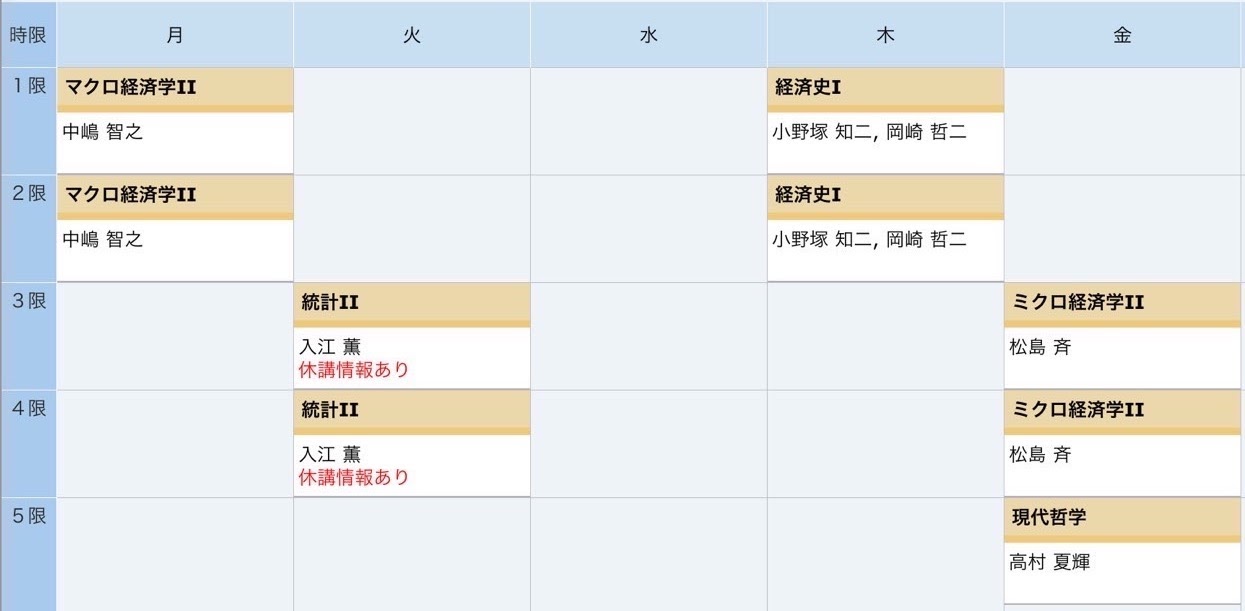Open Tuesday 4th period 統計II course
The image size is (1245, 611).
coord(329,410)
